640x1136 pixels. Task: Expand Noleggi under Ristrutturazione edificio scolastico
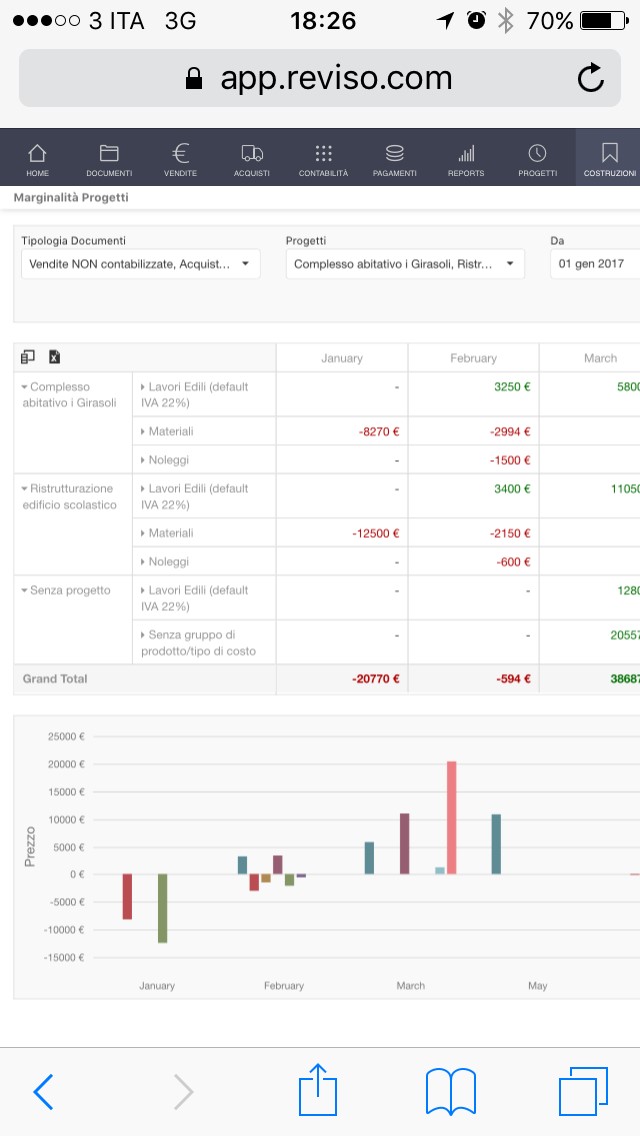coord(144,561)
